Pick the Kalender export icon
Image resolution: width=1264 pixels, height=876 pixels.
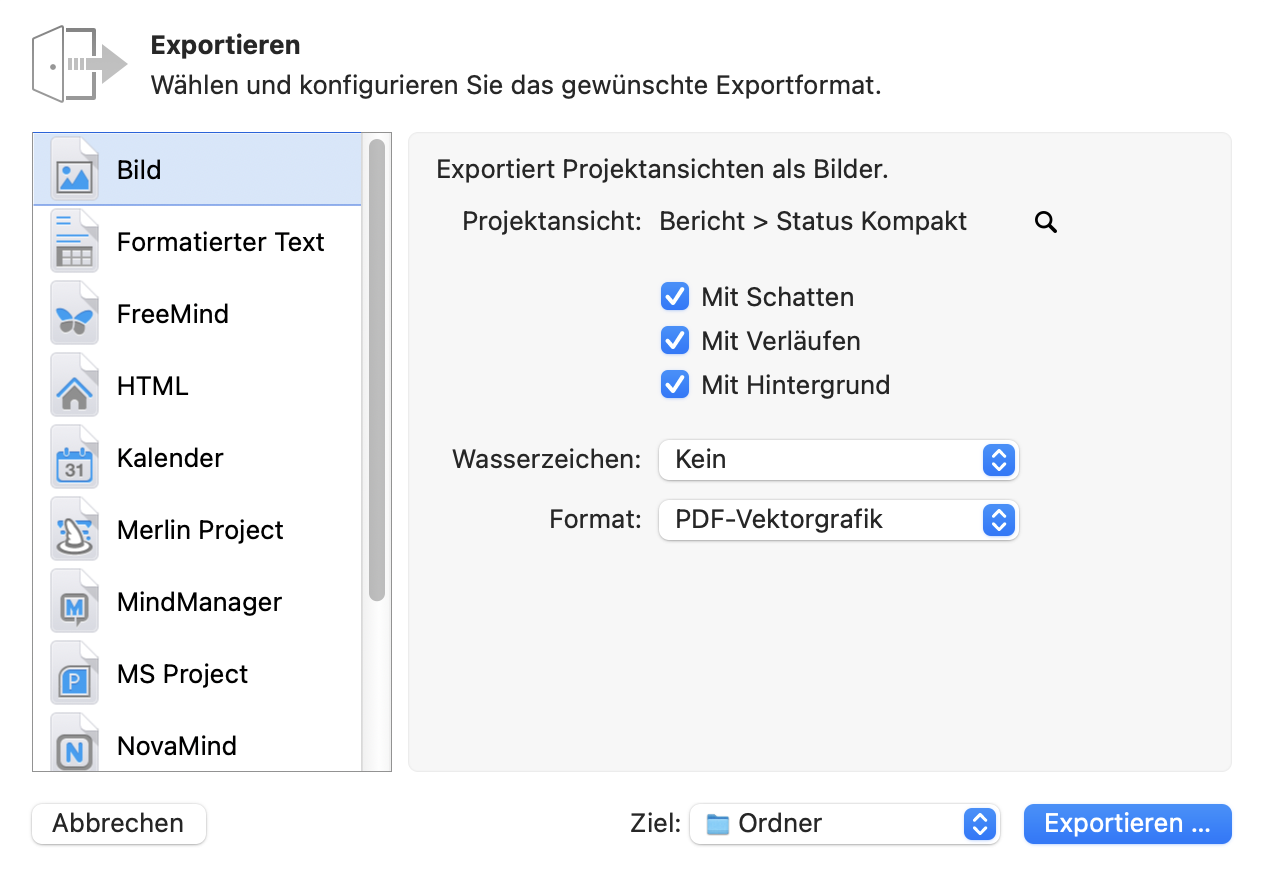pos(75,457)
